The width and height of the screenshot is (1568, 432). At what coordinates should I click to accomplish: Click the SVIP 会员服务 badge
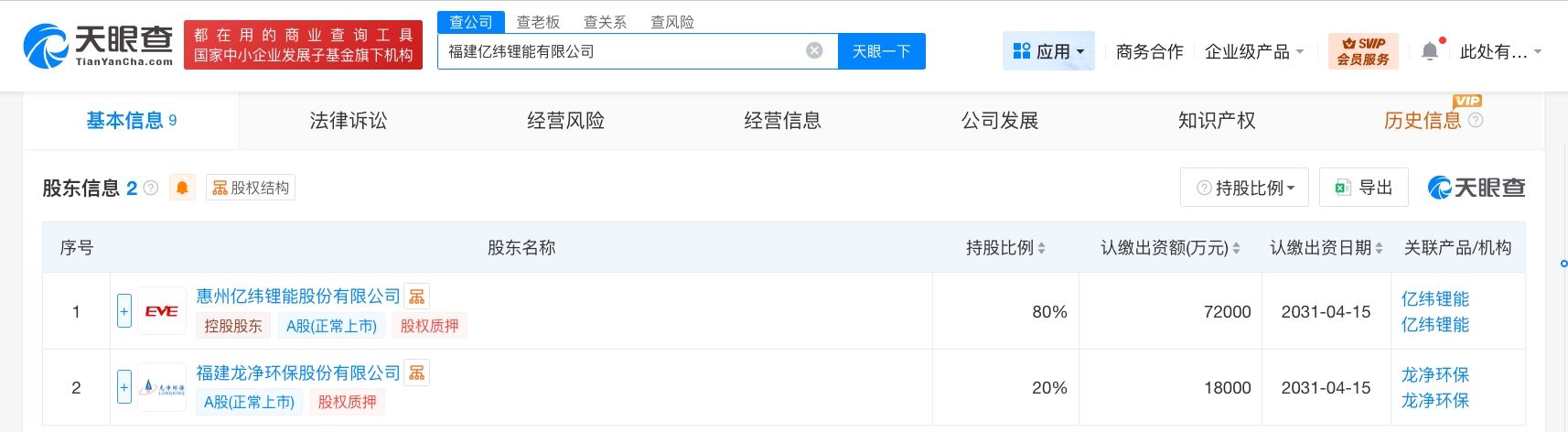click(x=1362, y=51)
